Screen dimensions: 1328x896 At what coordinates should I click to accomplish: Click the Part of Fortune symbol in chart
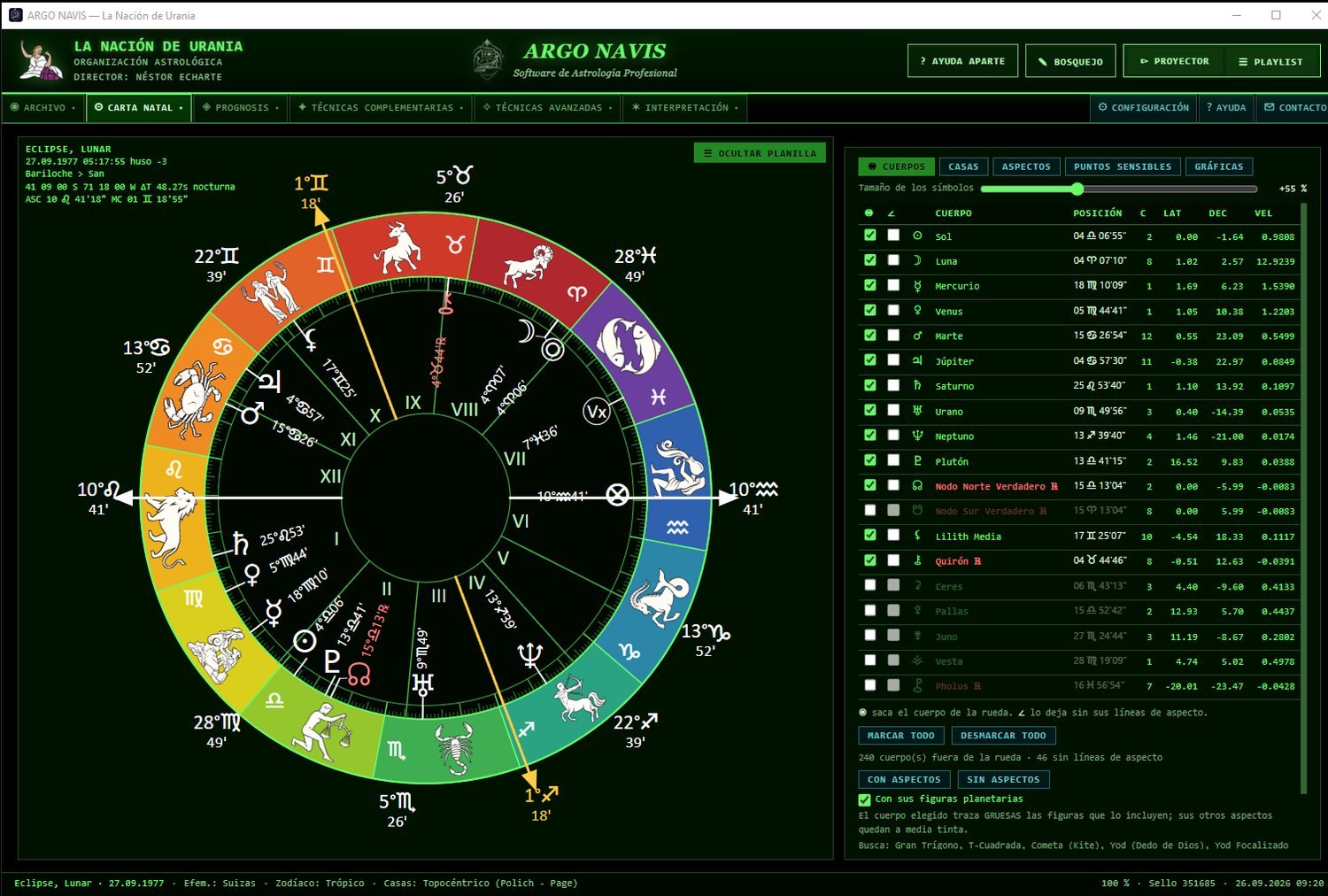tap(618, 494)
